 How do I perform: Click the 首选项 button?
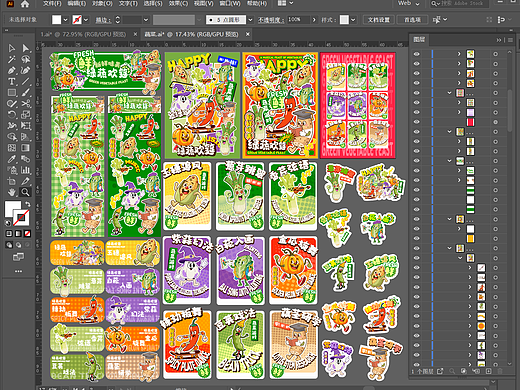click(412, 20)
